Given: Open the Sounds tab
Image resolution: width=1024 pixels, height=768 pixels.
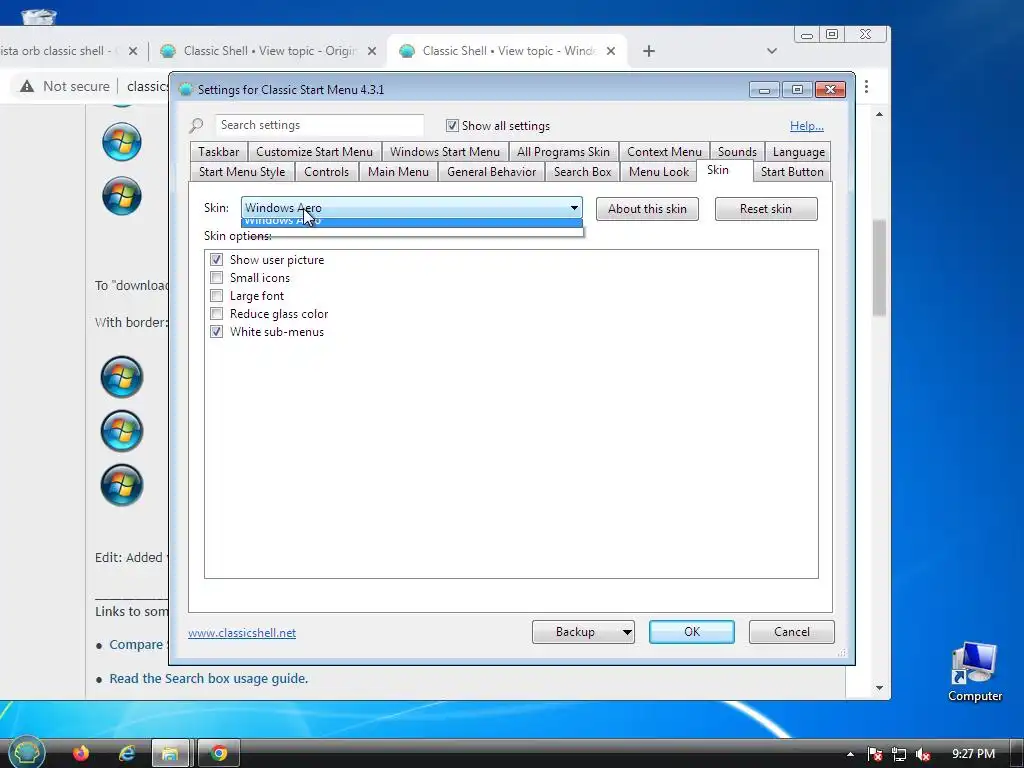Looking at the screenshot, I should point(737,152).
